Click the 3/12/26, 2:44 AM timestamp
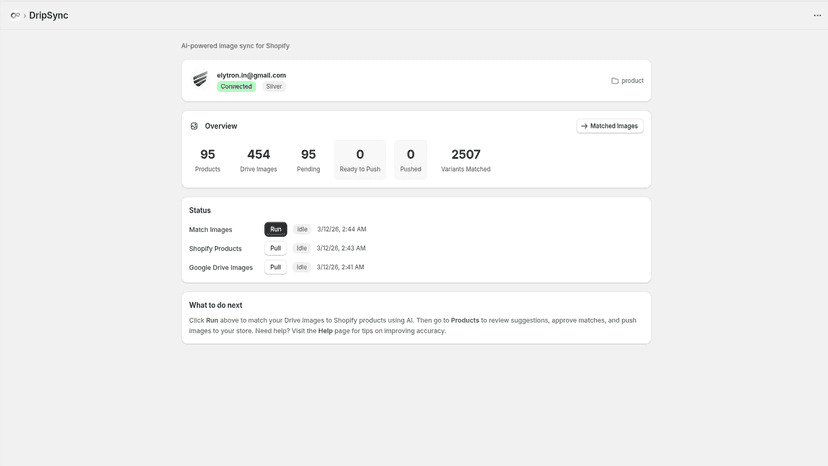828x466 pixels. pos(342,229)
